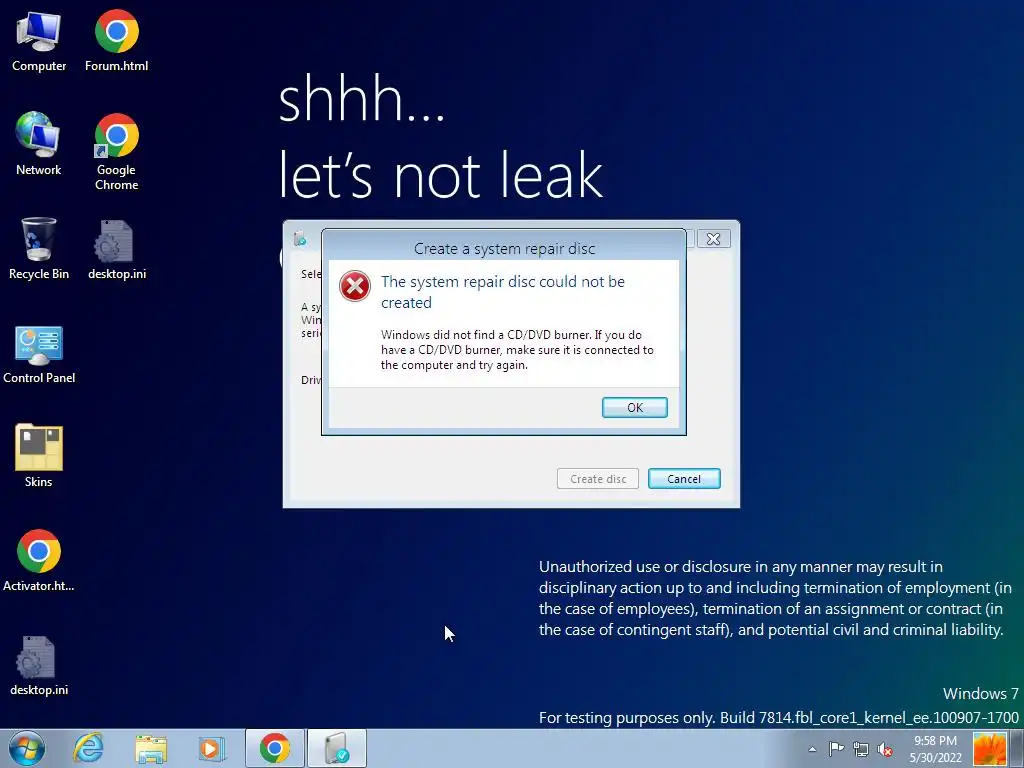This screenshot has height=768, width=1024.
Task: Click the Show desktop strip at taskbar end
Action: tap(1016, 748)
